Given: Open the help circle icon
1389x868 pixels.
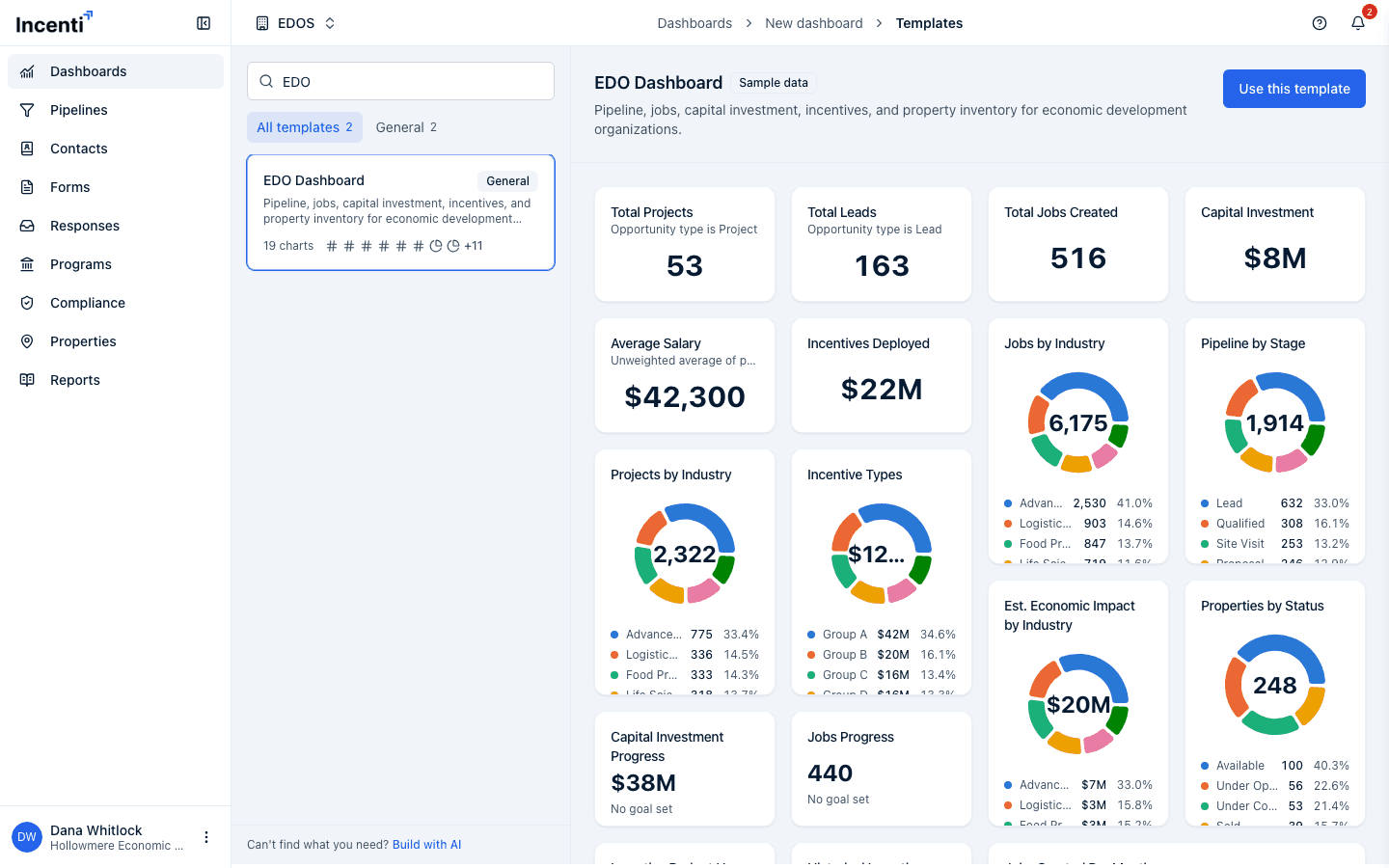Looking at the screenshot, I should [x=1320, y=23].
